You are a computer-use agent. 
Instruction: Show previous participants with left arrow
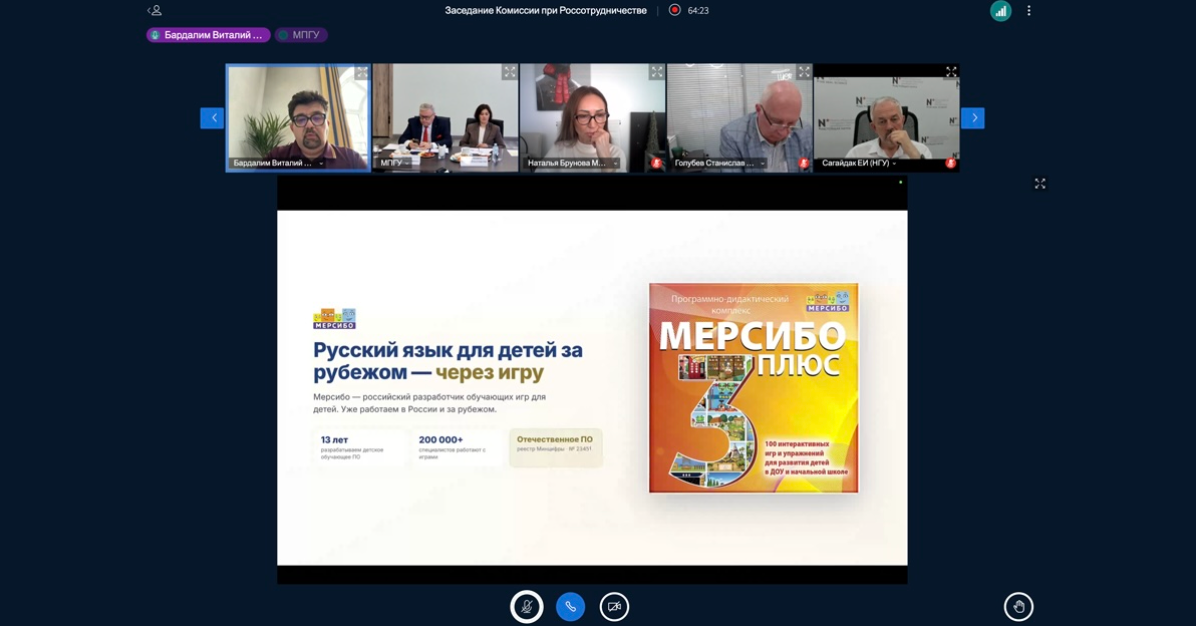point(212,118)
